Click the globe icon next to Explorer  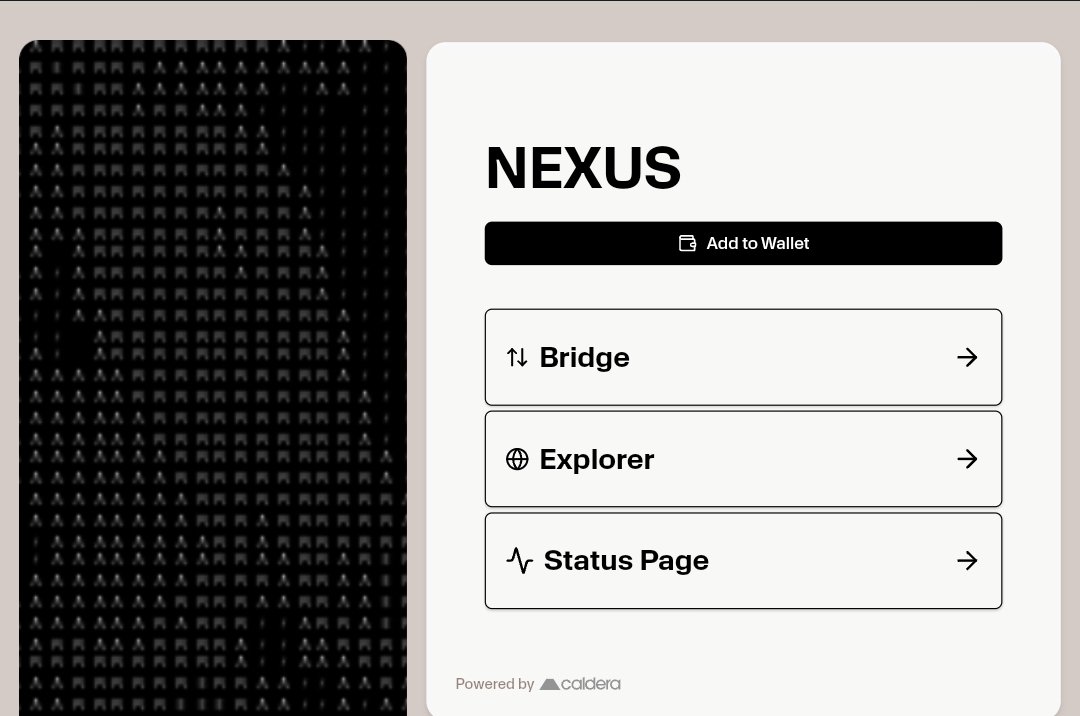click(517, 459)
